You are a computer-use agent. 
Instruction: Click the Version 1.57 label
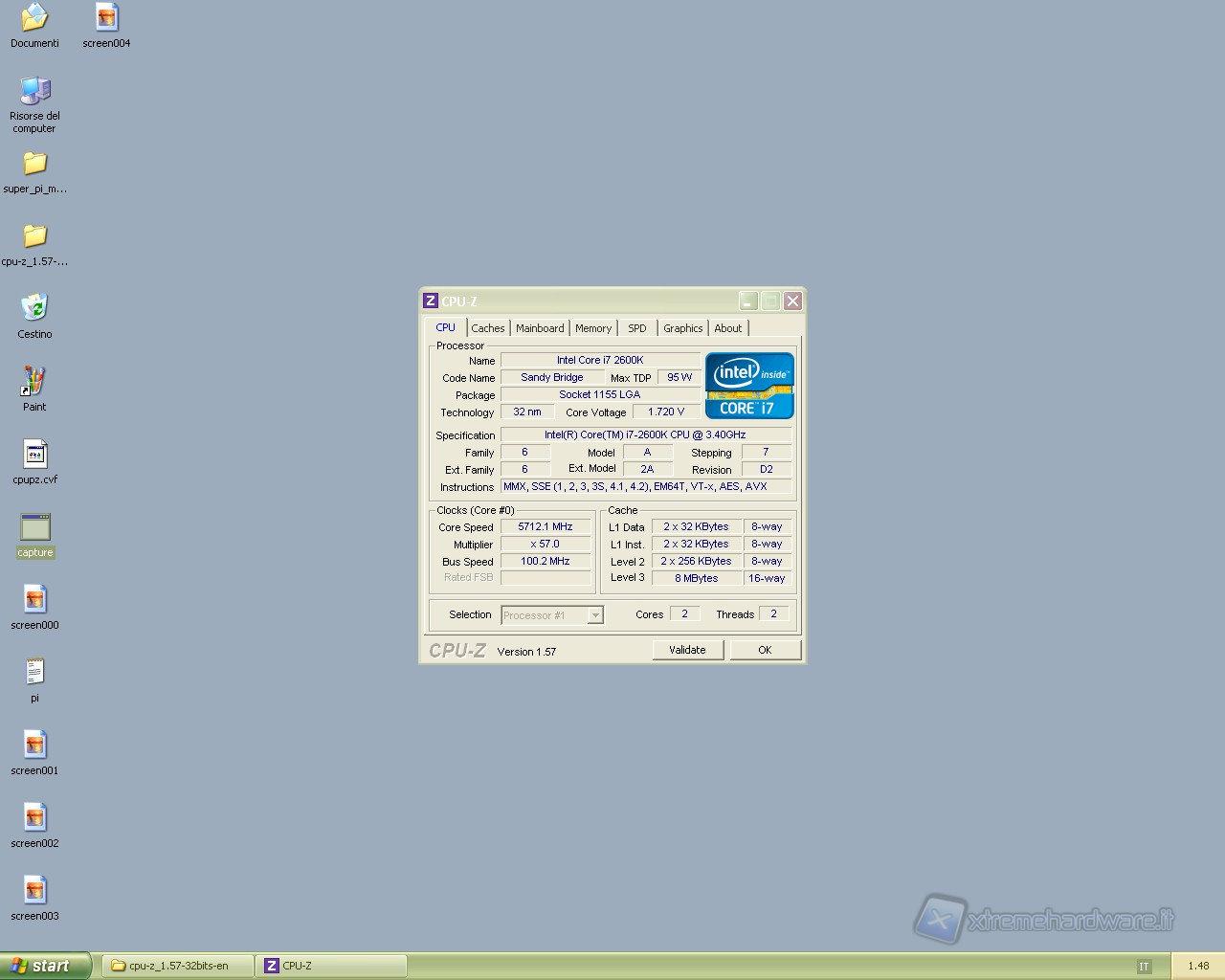526,652
